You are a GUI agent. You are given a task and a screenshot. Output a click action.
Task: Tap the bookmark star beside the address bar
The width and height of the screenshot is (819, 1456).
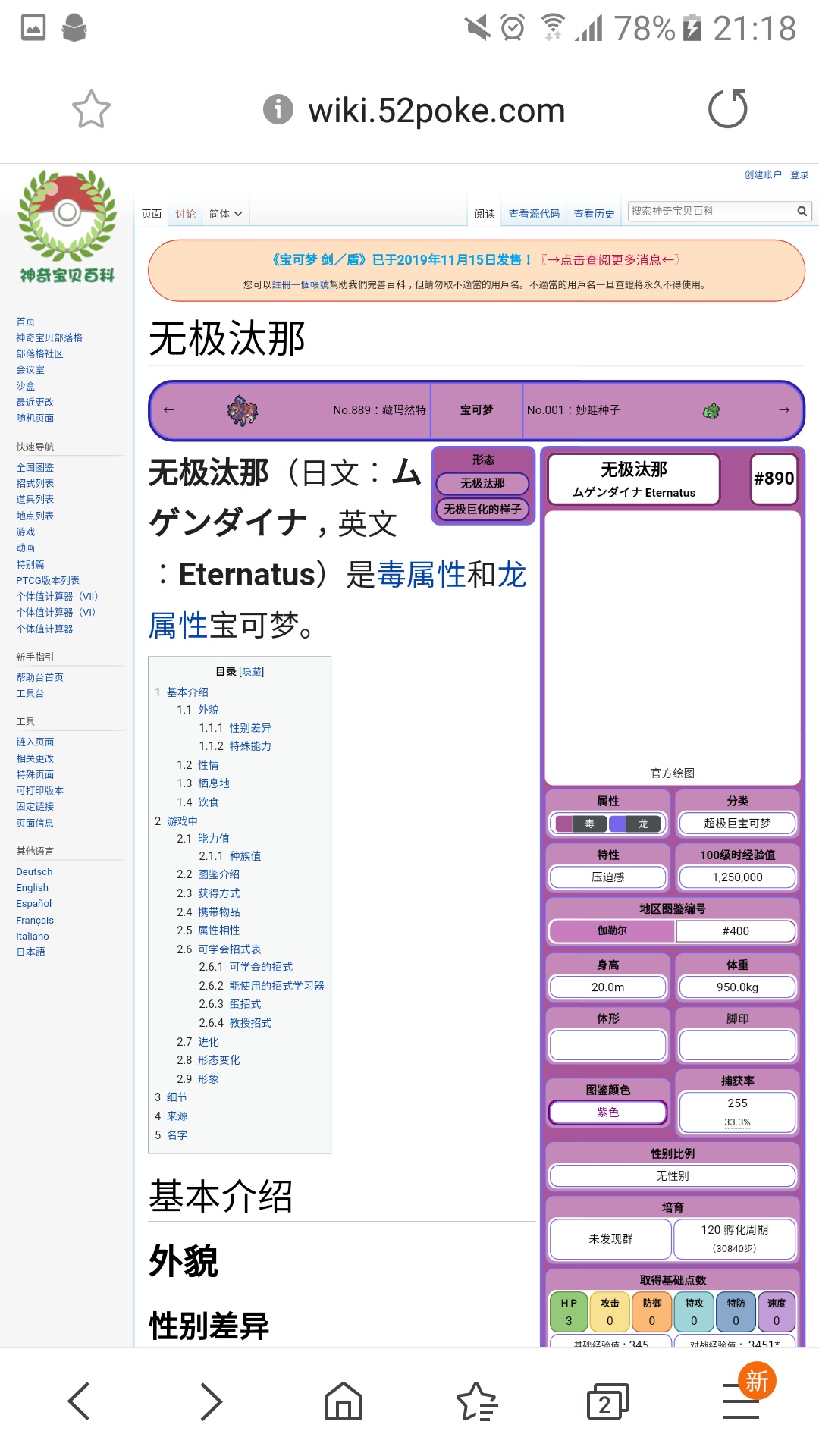(91, 110)
